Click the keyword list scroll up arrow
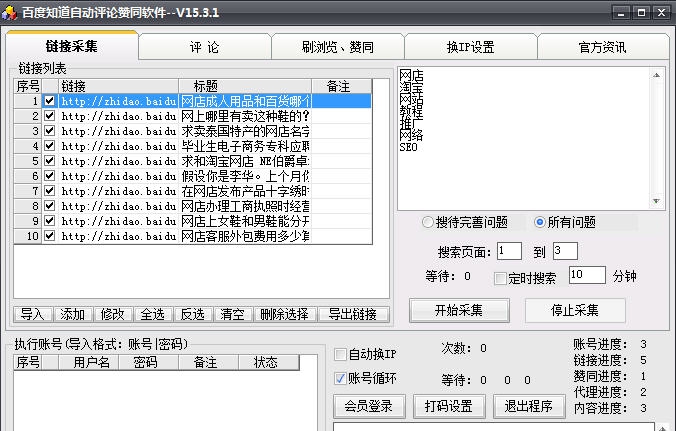The height and width of the screenshot is (431, 676). tap(656, 75)
